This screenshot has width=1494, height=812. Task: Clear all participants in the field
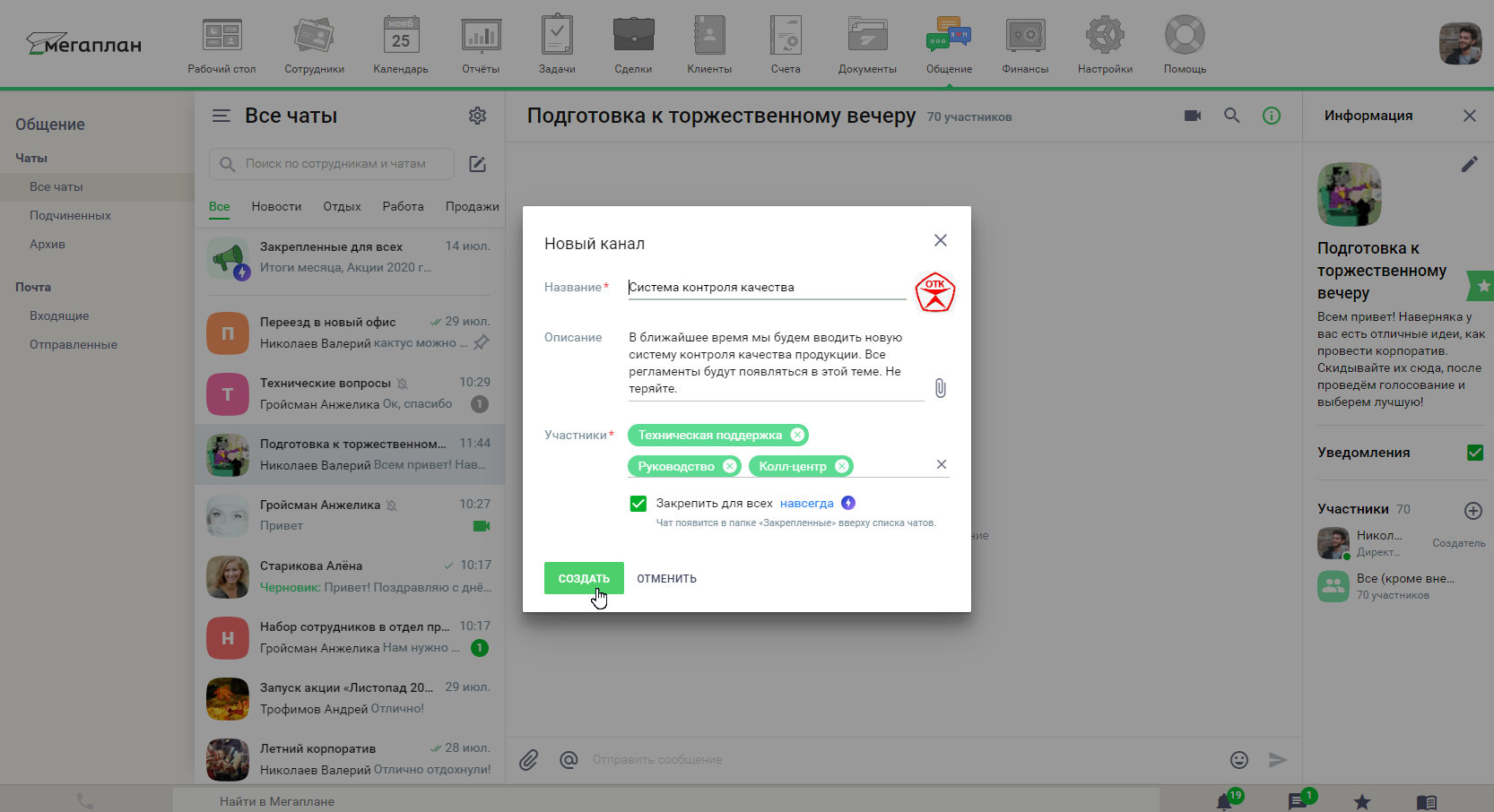[x=942, y=464]
